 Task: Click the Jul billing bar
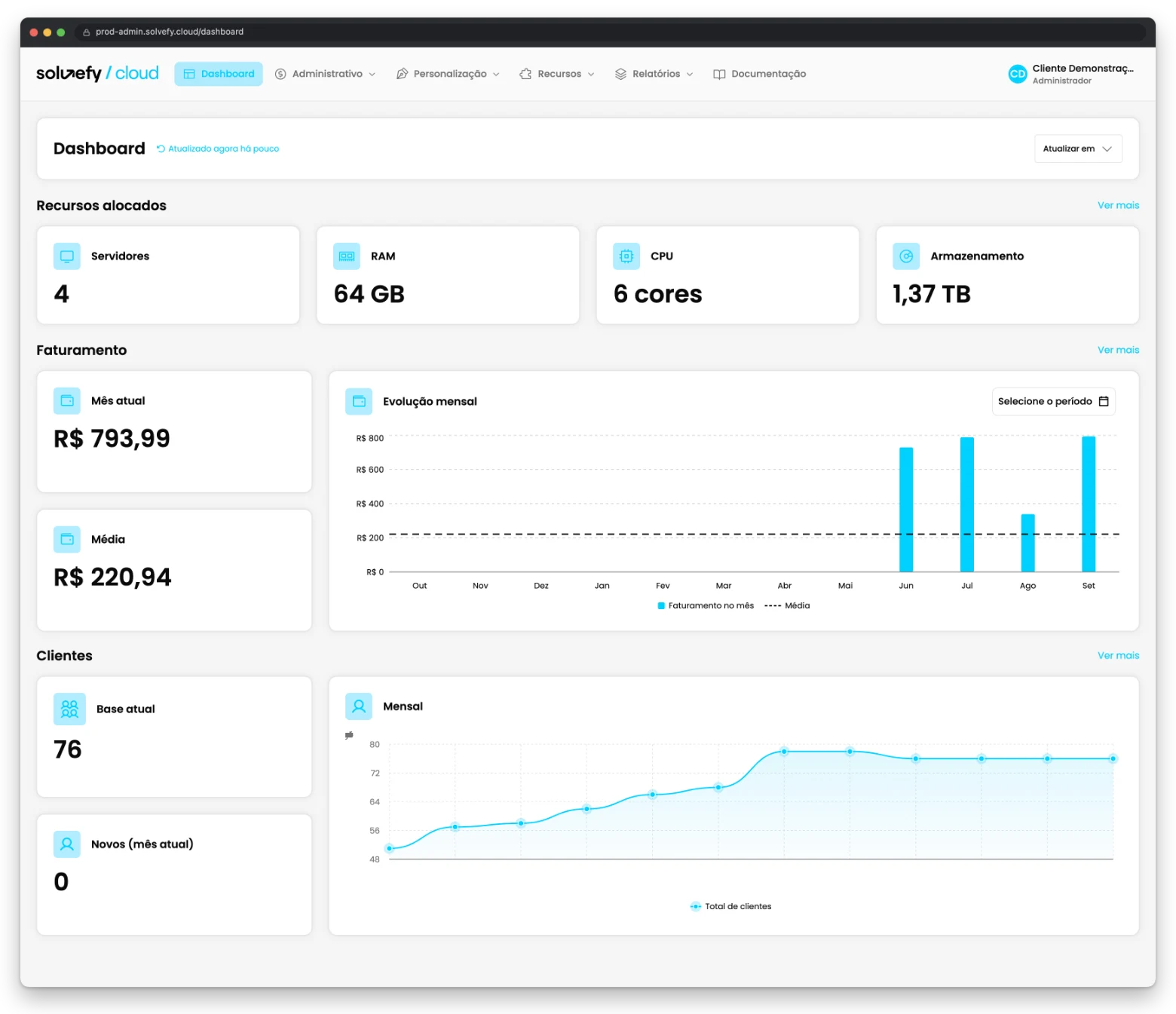click(967, 504)
